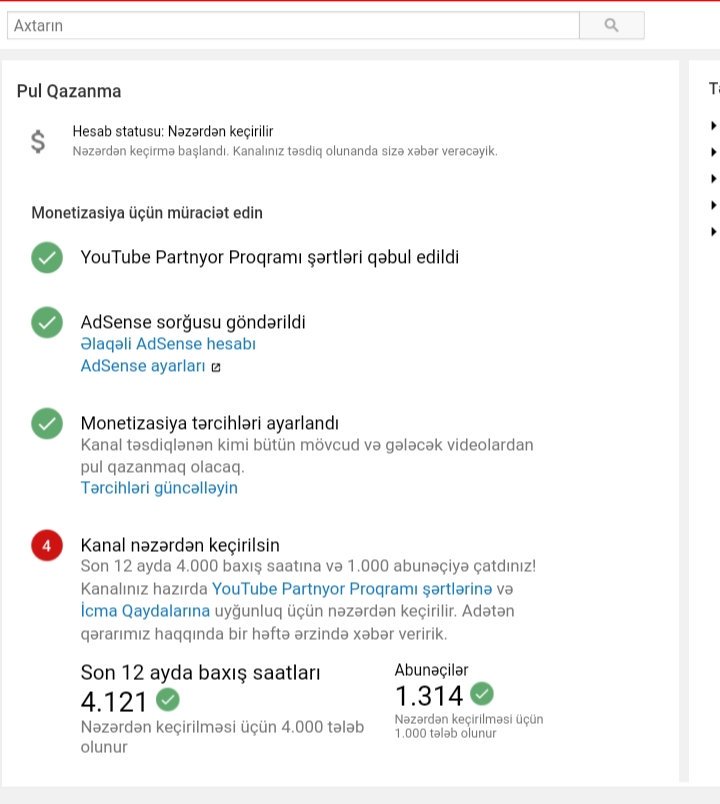
Task: Click Son 12 ayda baxış saatları label
Action: coord(201,672)
